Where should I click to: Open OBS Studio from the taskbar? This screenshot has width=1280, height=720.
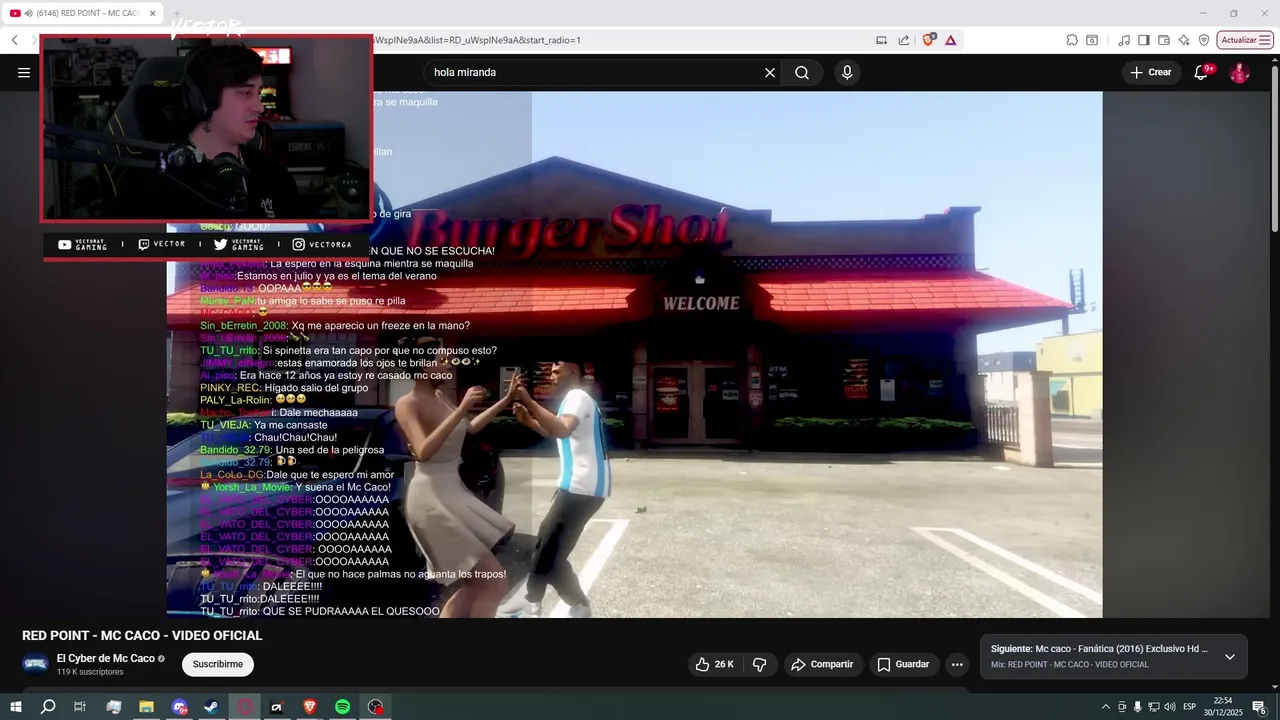[375, 706]
